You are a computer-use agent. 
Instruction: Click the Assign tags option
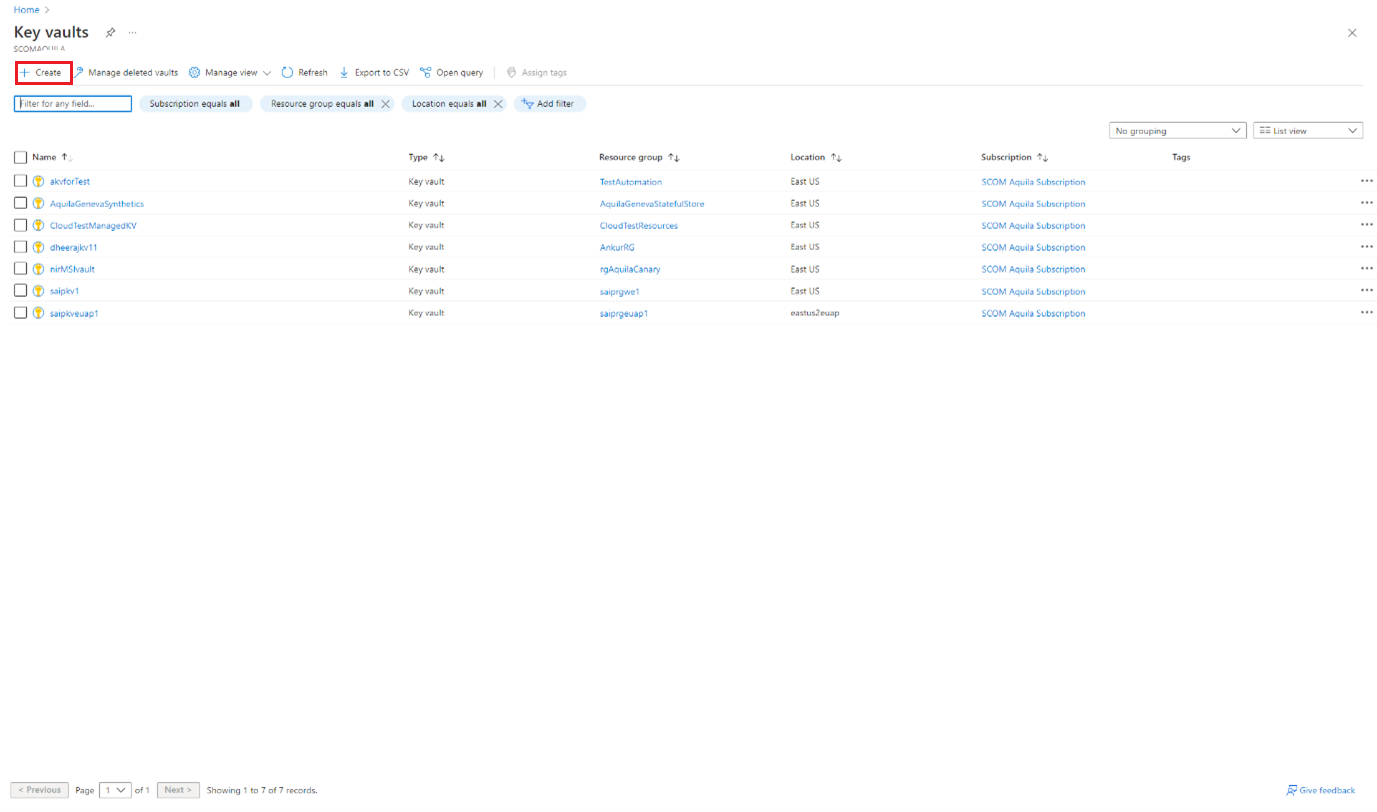pyautogui.click(x=537, y=73)
